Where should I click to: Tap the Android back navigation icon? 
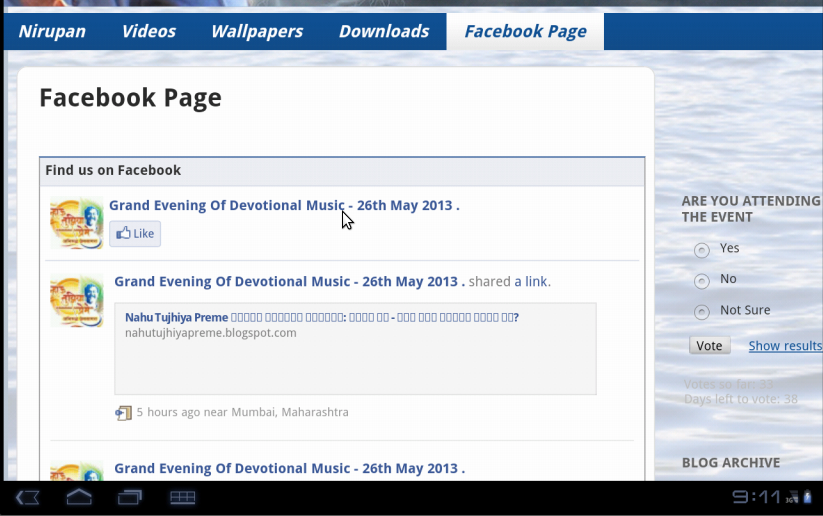click(x=27, y=497)
